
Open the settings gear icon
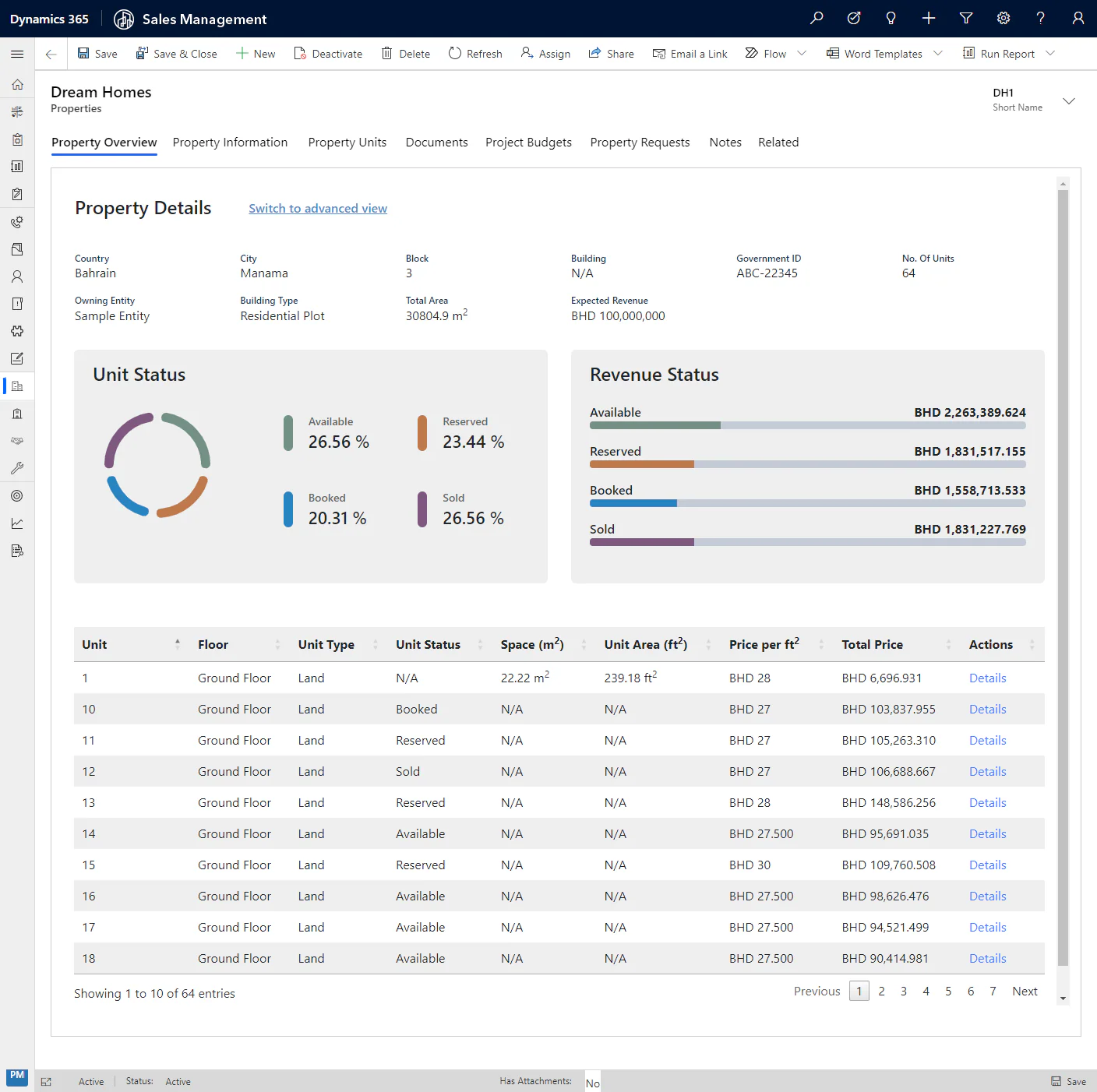1004,18
